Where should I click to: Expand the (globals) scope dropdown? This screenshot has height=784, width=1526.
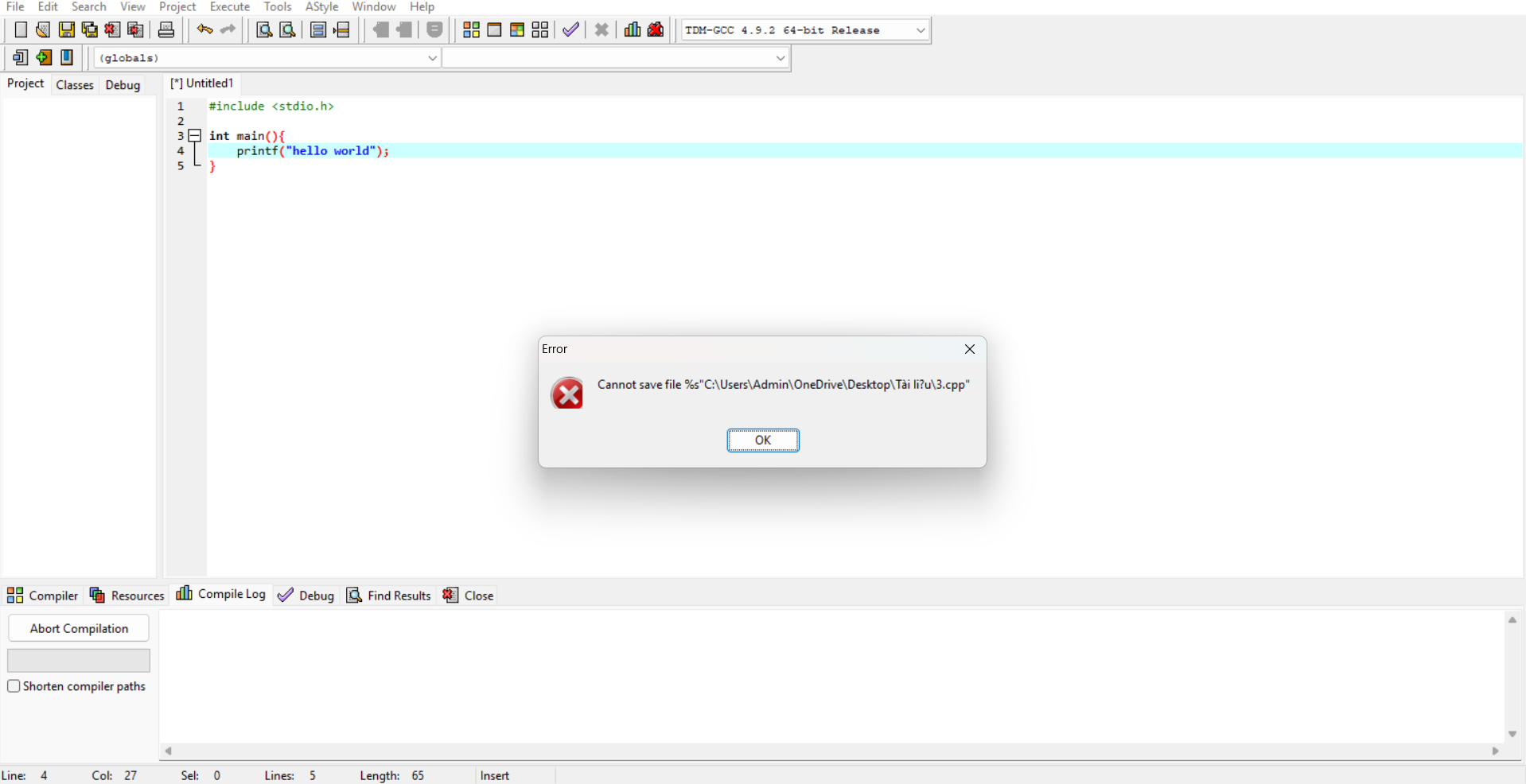point(432,58)
